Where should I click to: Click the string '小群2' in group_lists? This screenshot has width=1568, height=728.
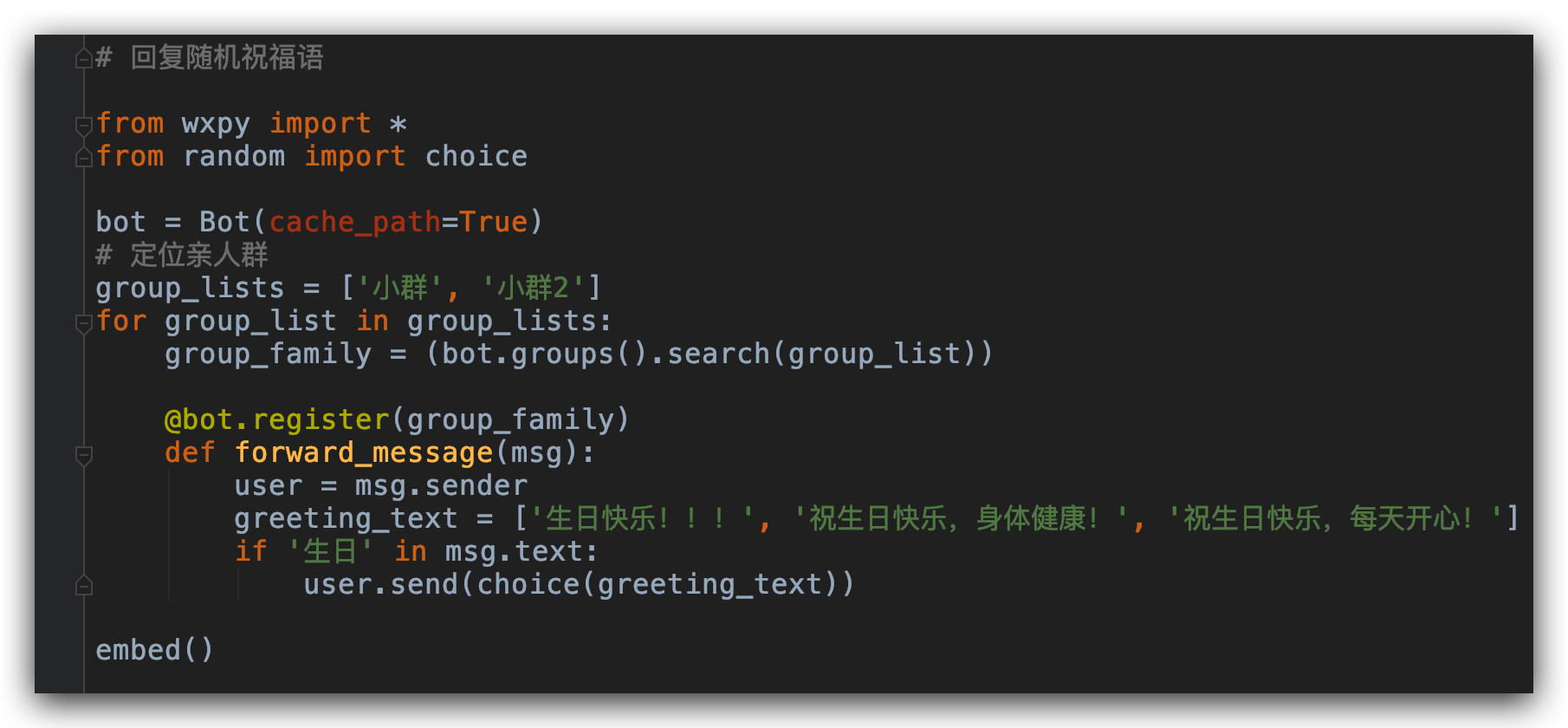click(533, 288)
